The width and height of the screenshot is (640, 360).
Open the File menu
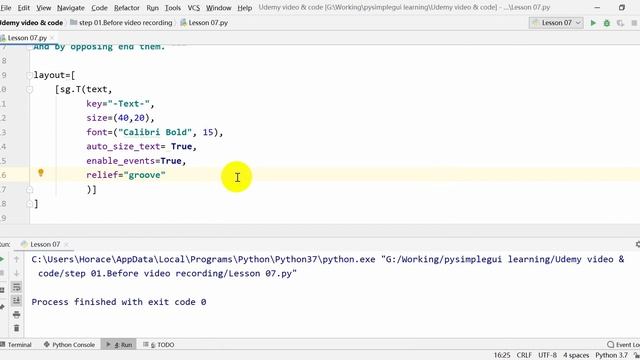(x=6, y=8)
